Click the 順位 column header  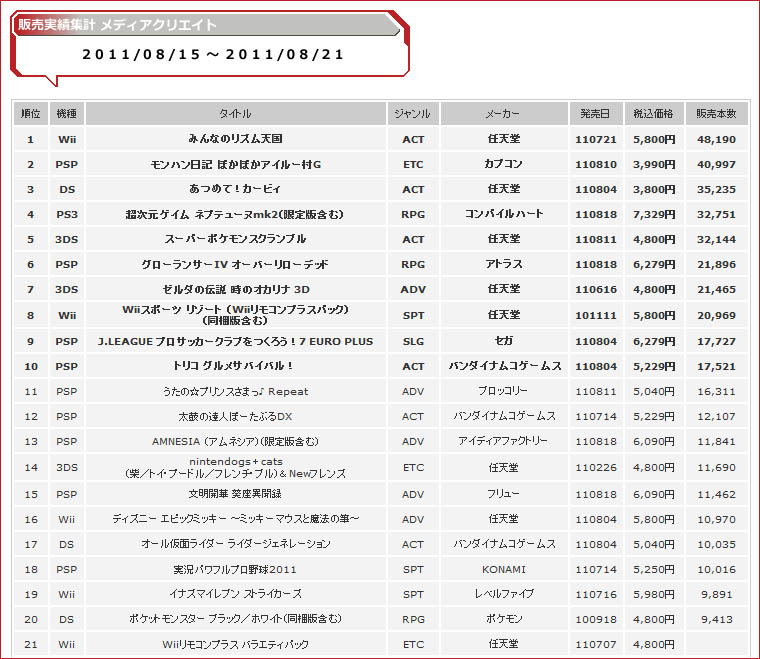31,113
